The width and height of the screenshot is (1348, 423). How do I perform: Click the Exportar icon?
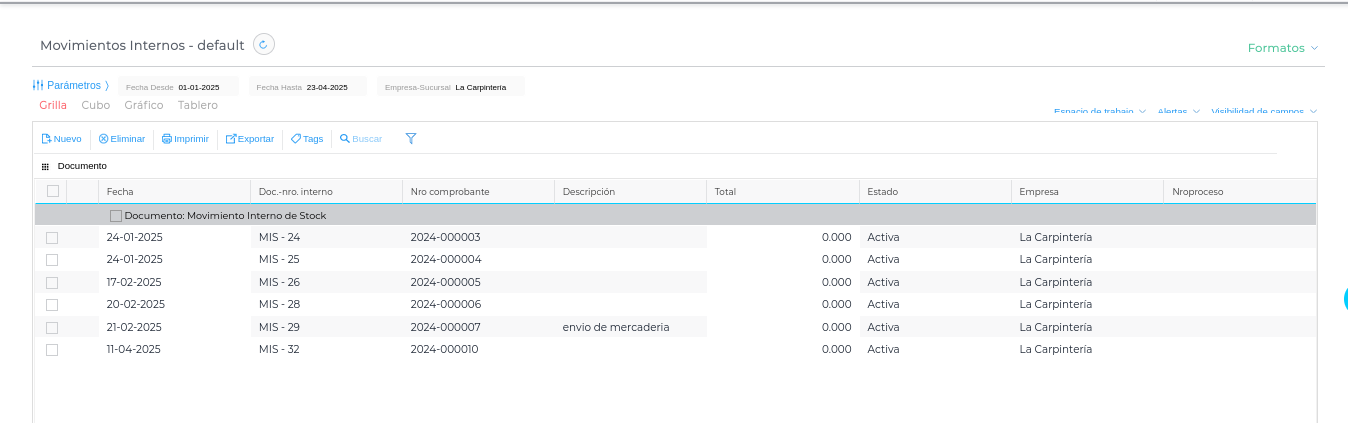click(x=231, y=139)
